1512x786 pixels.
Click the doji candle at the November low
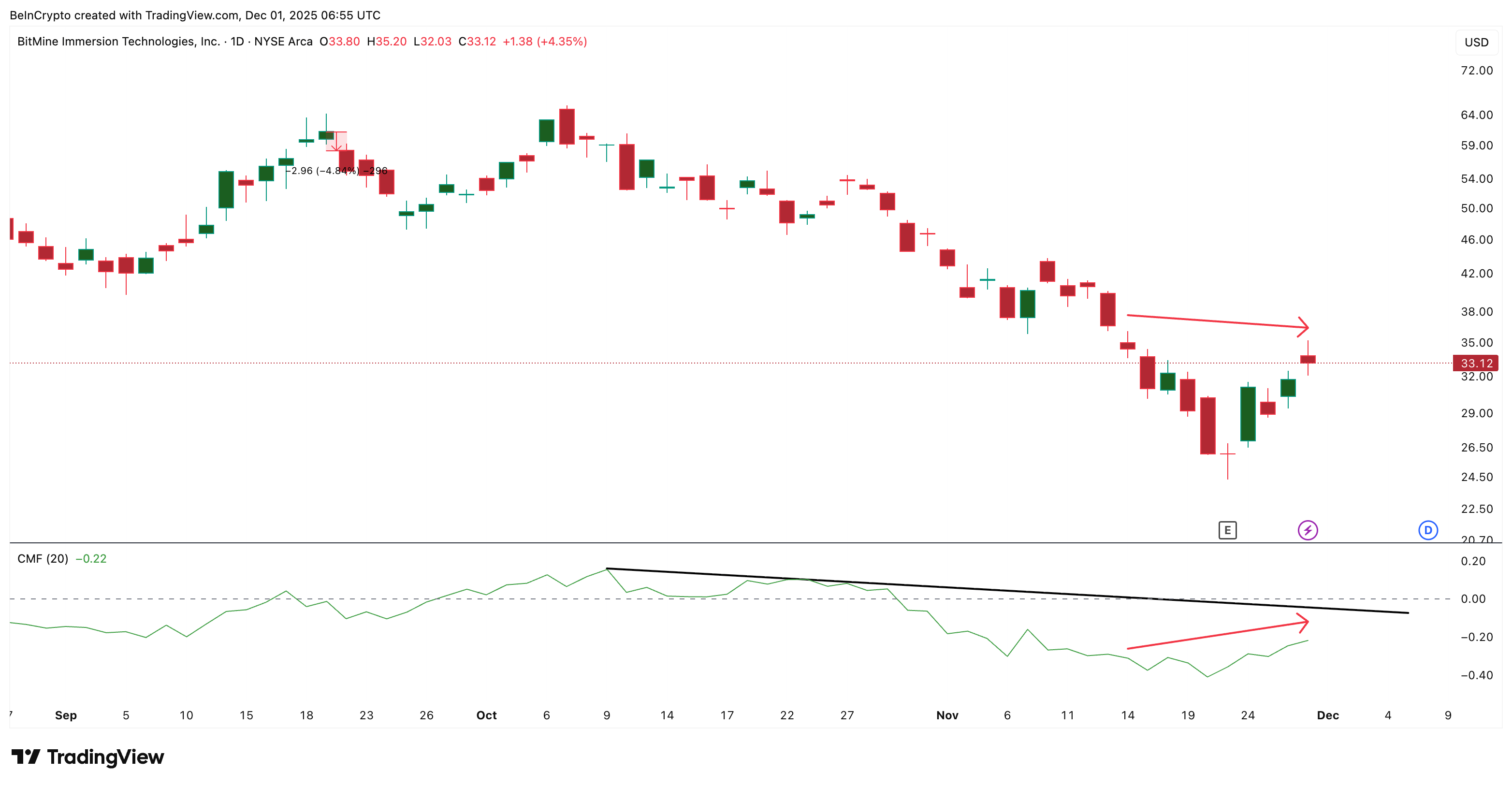click(1227, 454)
